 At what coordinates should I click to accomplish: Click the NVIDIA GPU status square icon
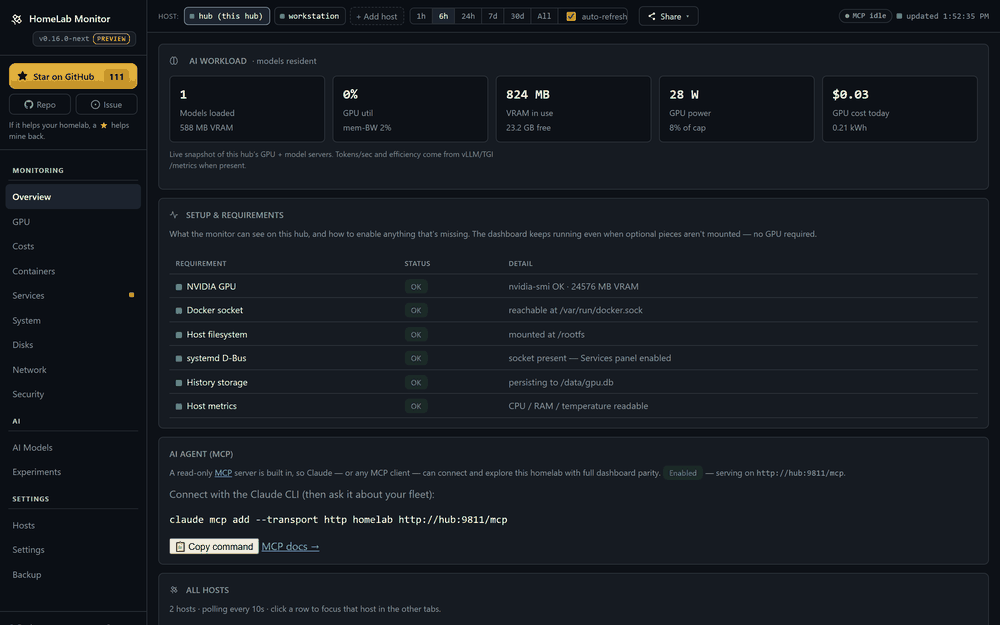point(179,287)
